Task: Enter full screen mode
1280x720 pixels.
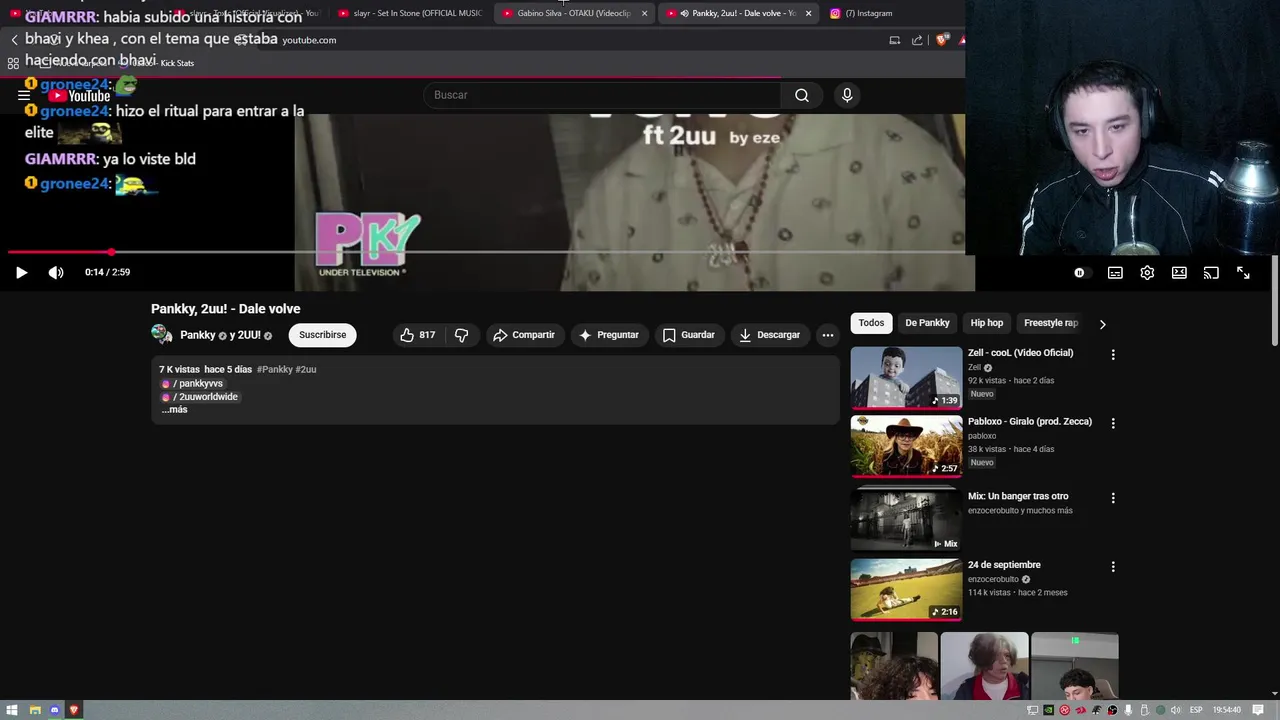Action: pos(1243,273)
